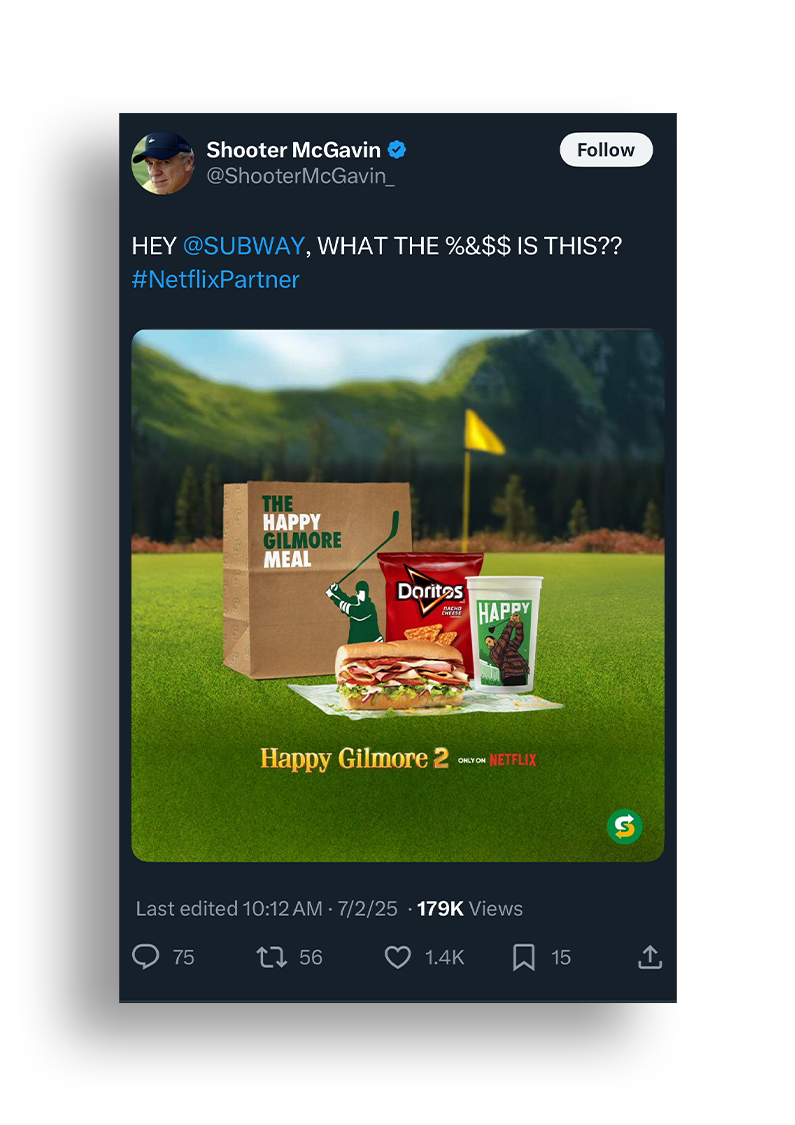Click the blue verified checkmark badge

pyautogui.click(x=397, y=149)
